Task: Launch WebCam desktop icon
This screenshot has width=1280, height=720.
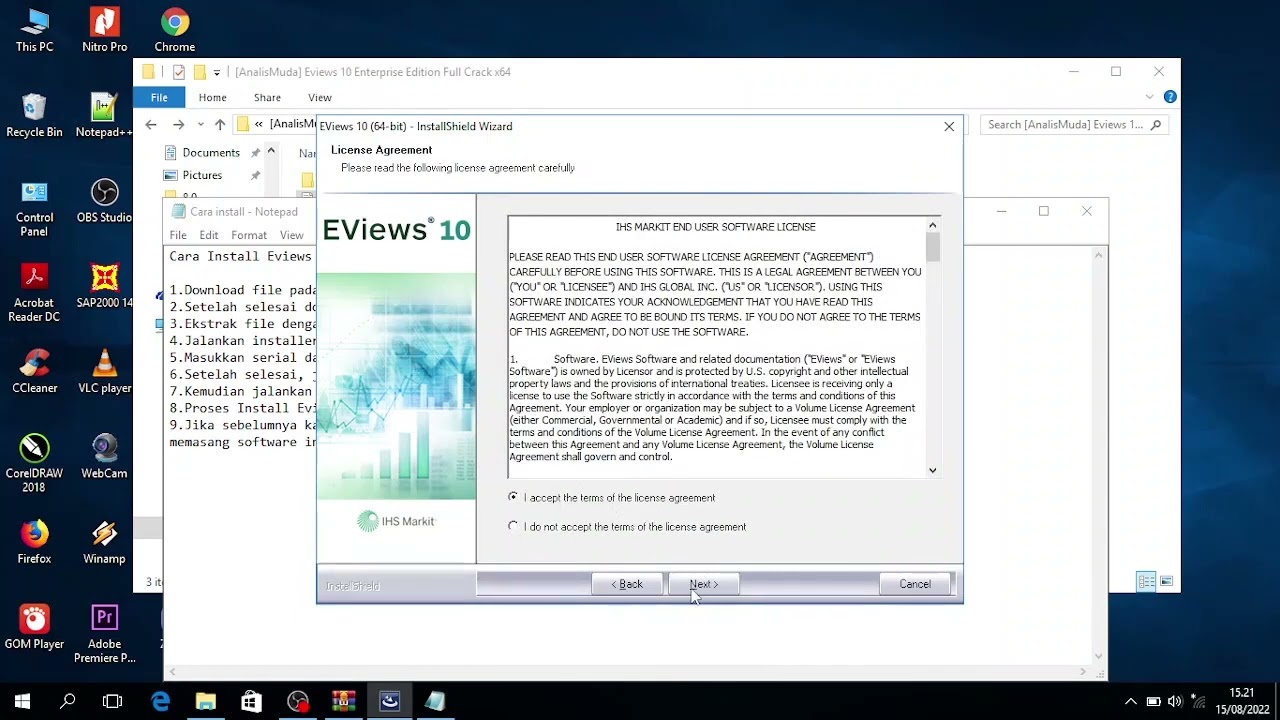Action: (104, 458)
